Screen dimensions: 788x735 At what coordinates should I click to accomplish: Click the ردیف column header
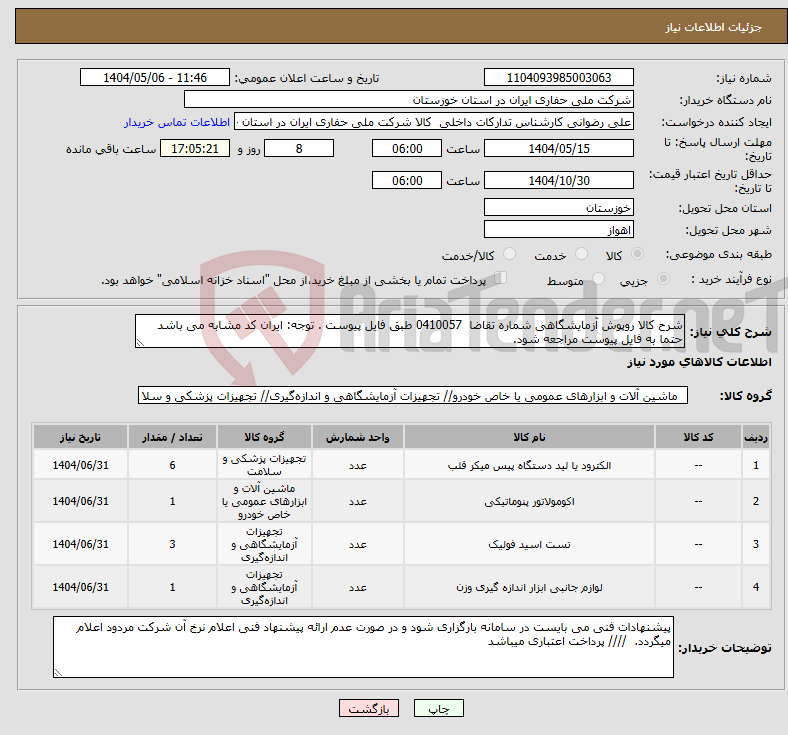point(756,437)
